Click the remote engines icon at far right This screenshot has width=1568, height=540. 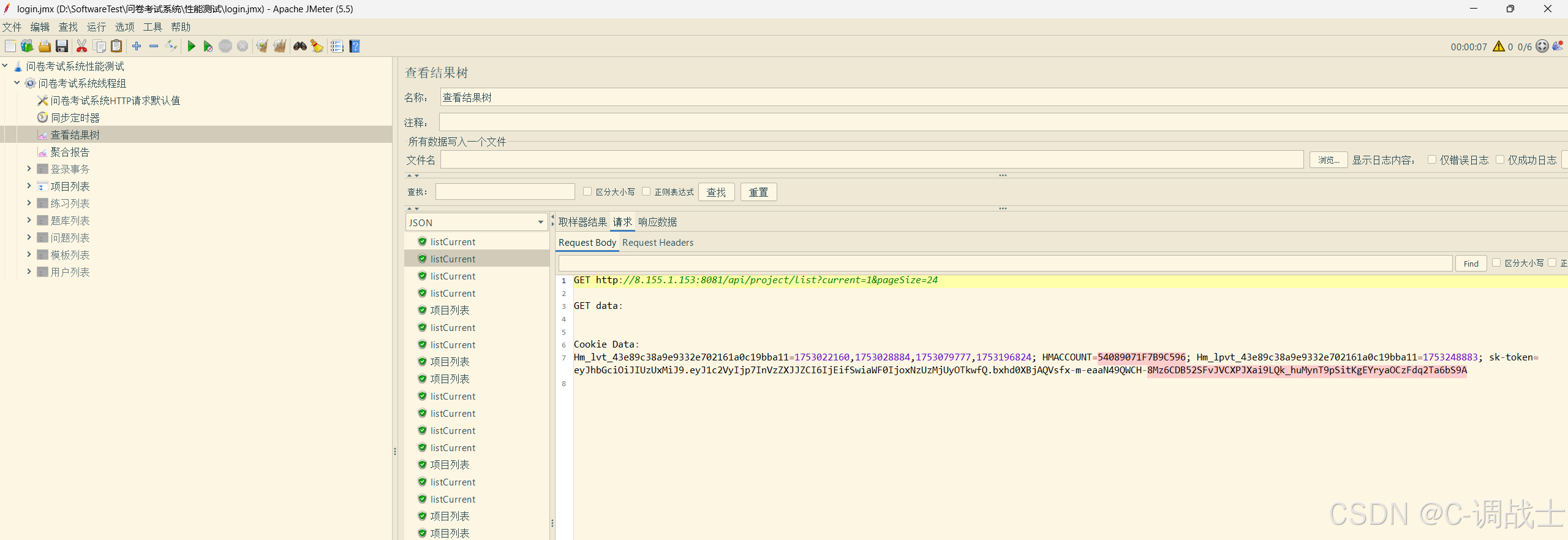click(x=1558, y=47)
